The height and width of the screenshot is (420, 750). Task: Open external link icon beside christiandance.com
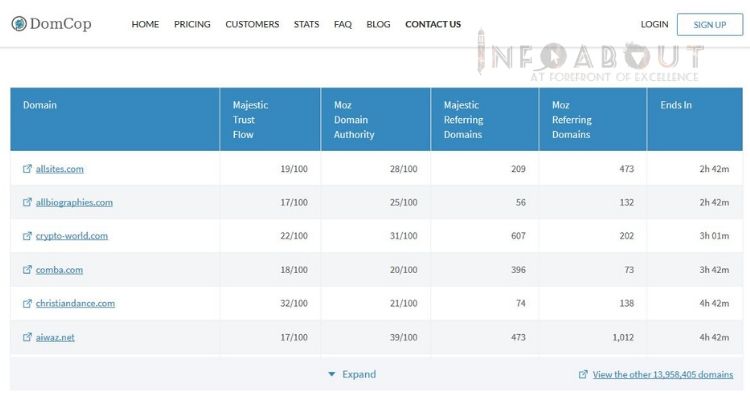pyautogui.click(x=27, y=303)
